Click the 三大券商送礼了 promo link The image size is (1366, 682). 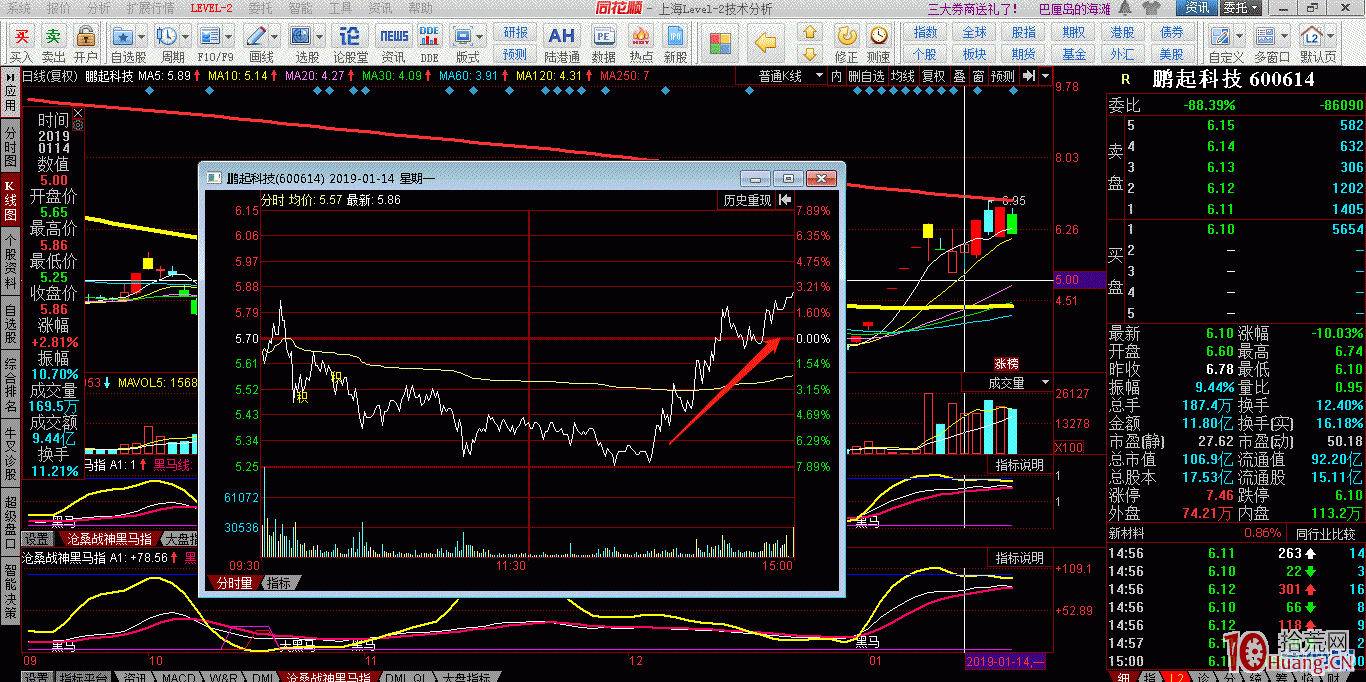click(x=973, y=8)
